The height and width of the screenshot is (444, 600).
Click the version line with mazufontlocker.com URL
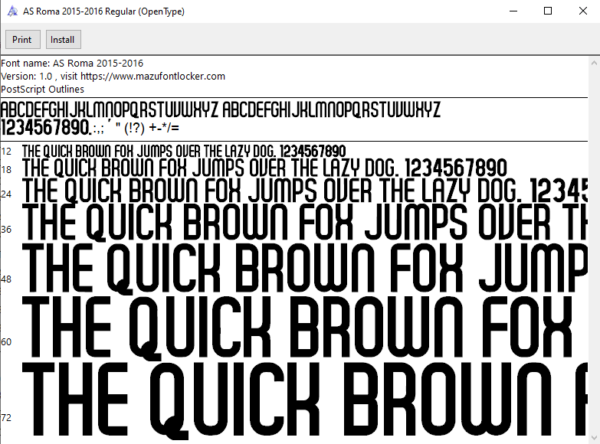[x=113, y=76]
